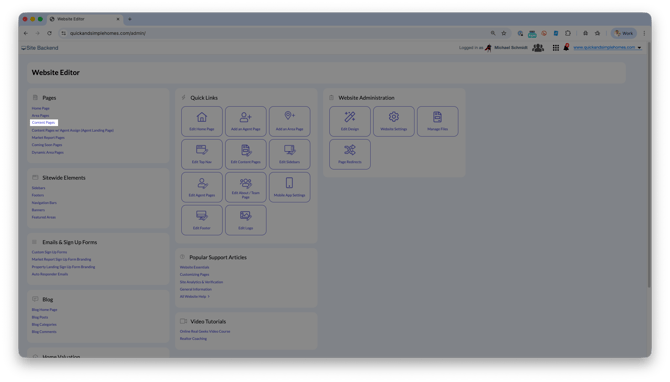This screenshot has height=382, width=670.
Task: Click the browser zoom magnifier icon
Action: click(493, 33)
